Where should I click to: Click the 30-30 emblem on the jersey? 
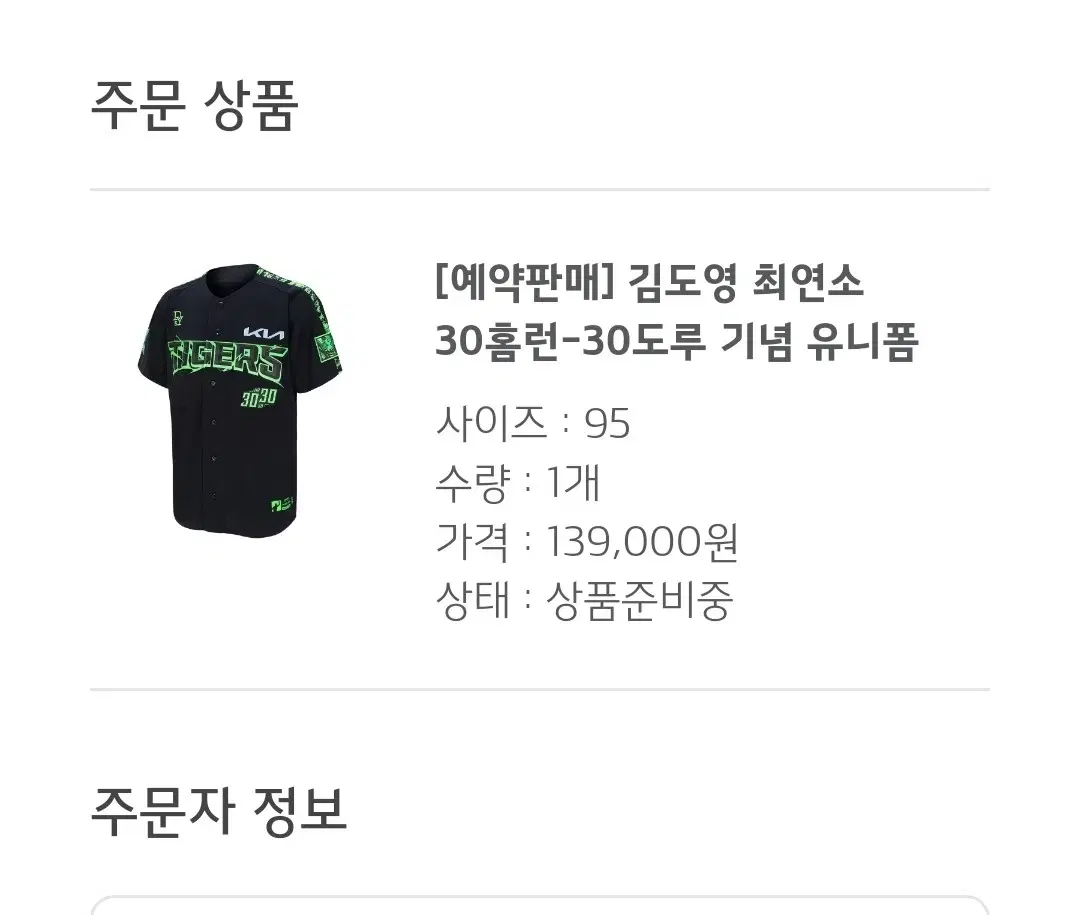click(x=258, y=398)
